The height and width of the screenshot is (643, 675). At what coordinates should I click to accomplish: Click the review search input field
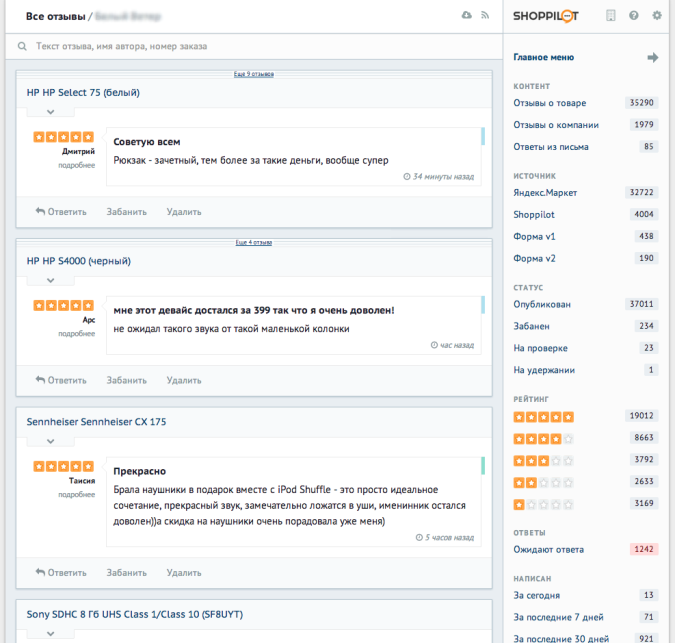pos(254,46)
